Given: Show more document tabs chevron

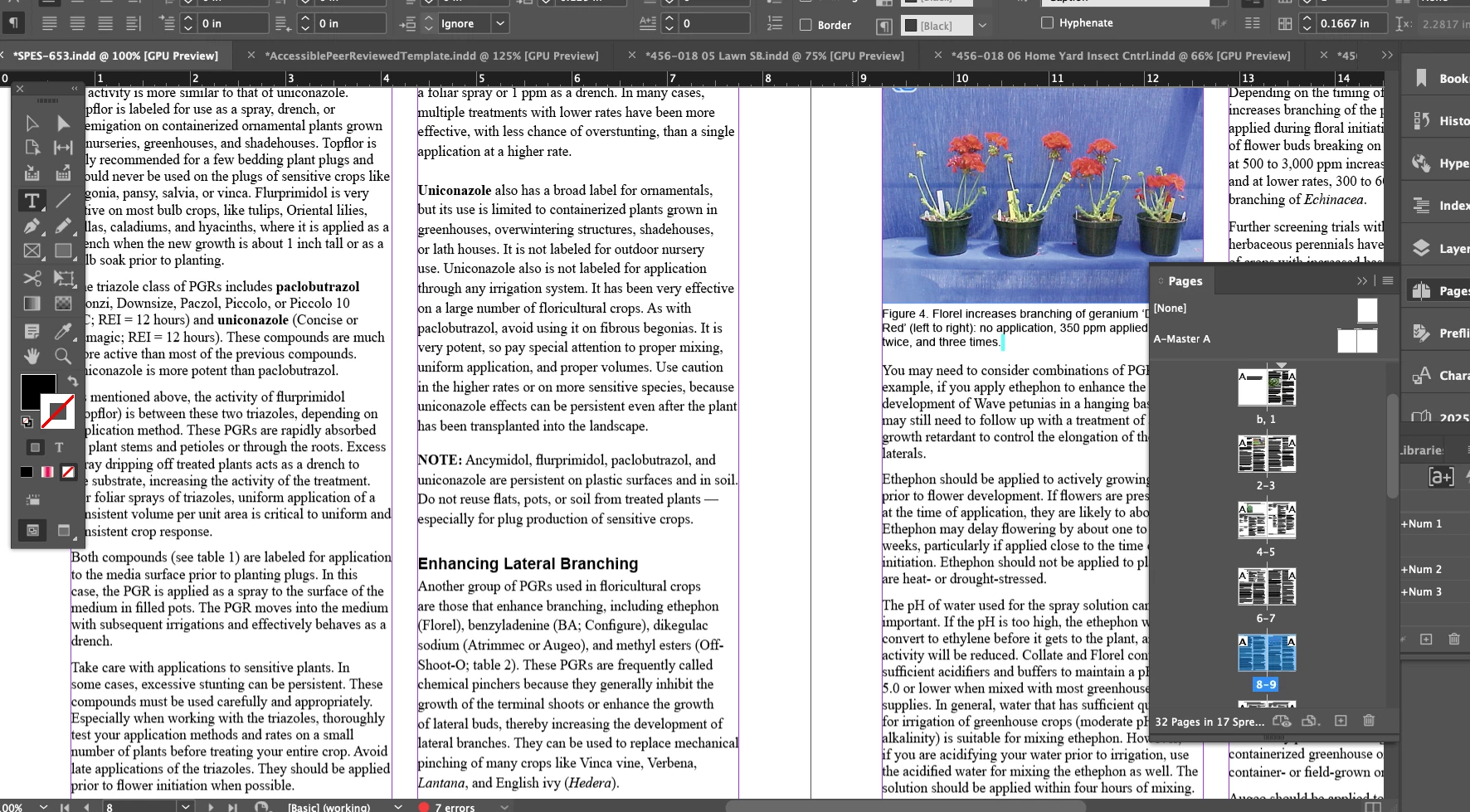Looking at the screenshot, I should click(1387, 56).
